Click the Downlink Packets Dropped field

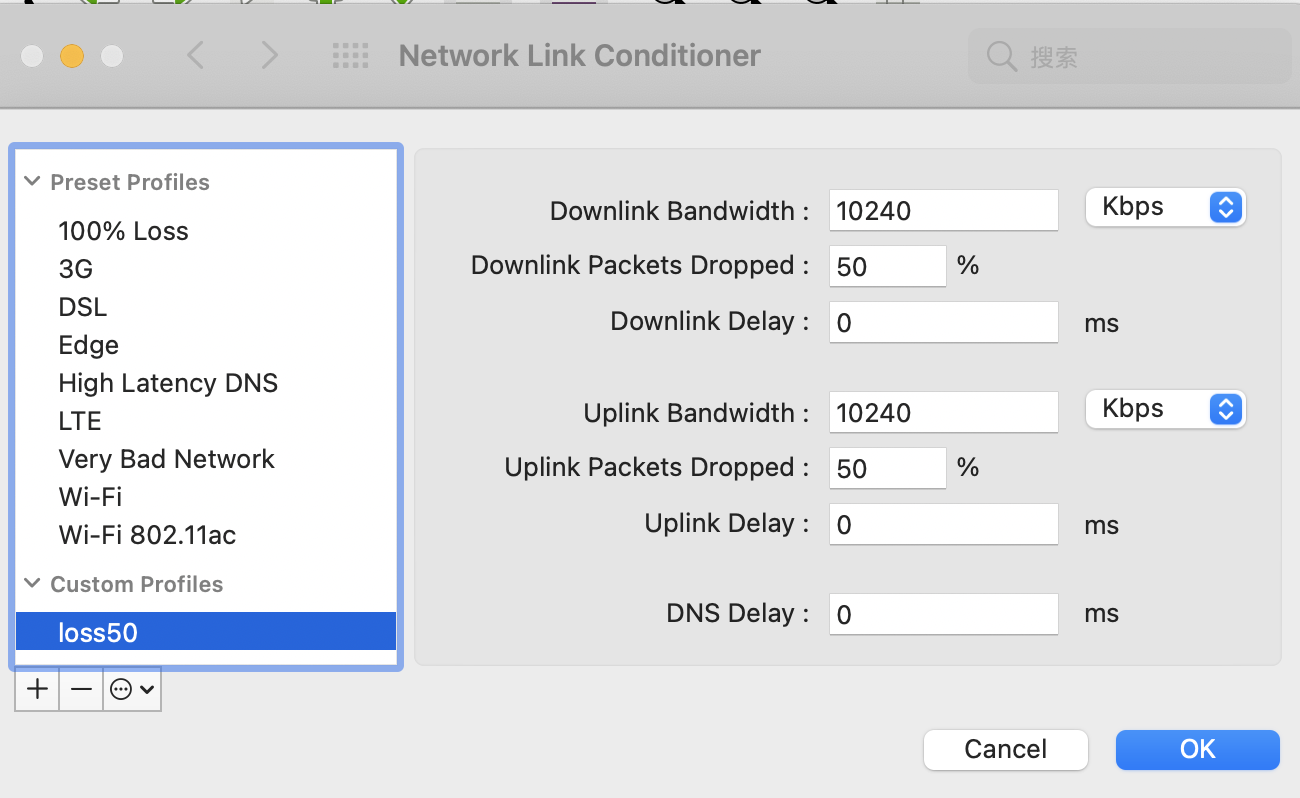(887, 266)
